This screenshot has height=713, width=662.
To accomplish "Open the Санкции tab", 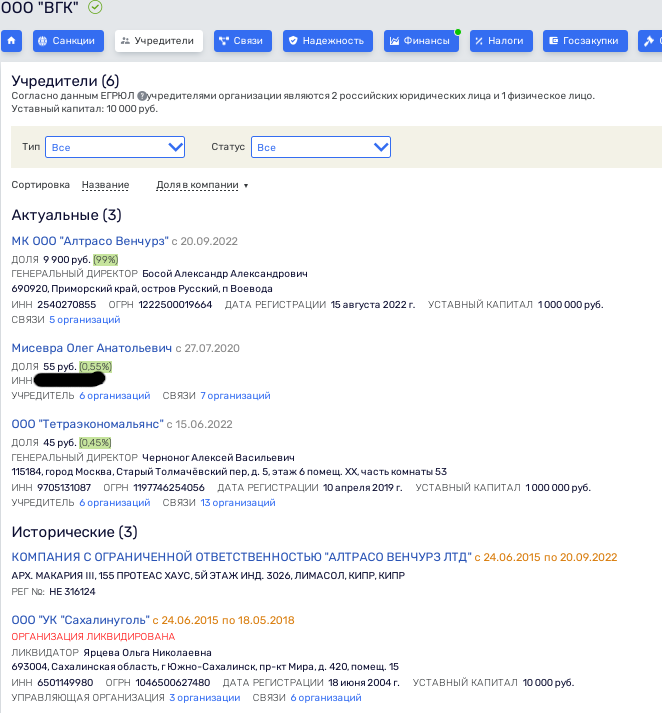I will pyautogui.click(x=68, y=41).
